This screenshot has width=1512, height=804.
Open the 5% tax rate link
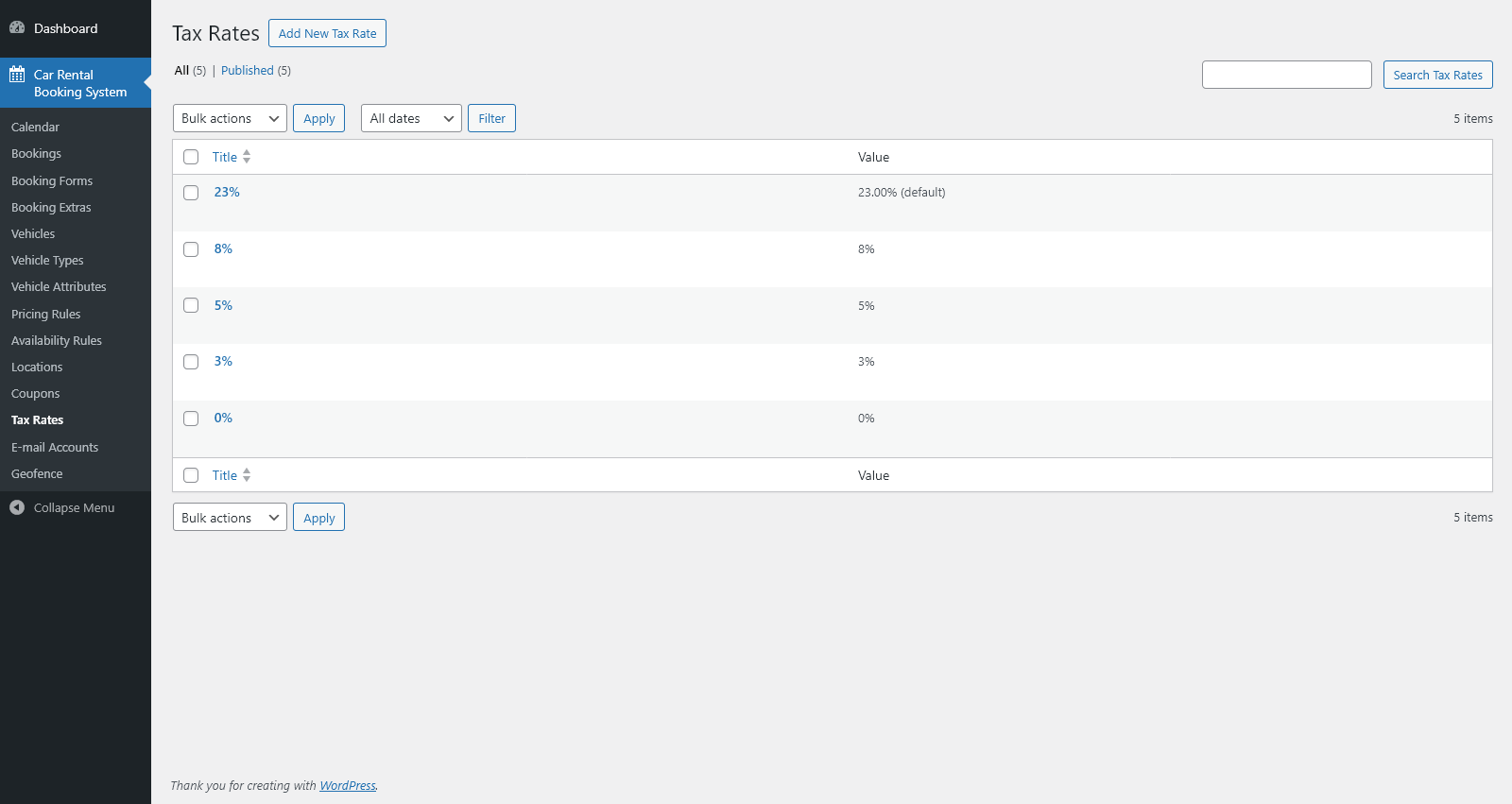click(223, 305)
